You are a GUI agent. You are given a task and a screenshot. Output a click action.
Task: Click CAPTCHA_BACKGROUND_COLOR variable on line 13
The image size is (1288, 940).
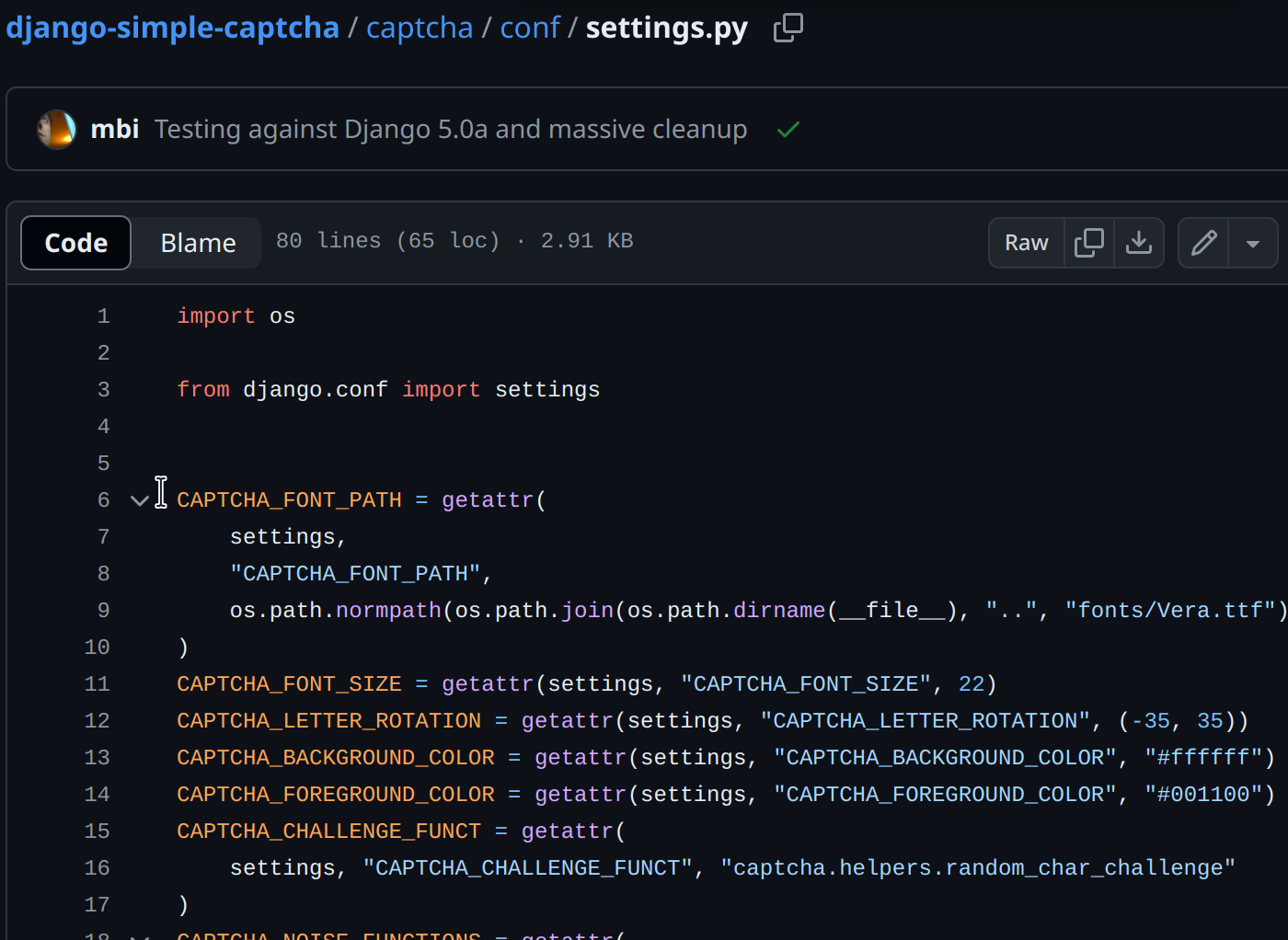click(336, 758)
